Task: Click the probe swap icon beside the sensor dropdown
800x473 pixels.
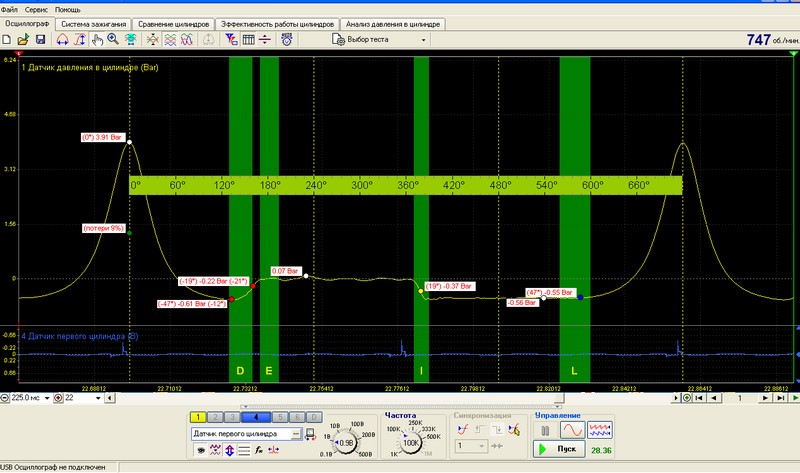Action: click(x=310, y=434)
